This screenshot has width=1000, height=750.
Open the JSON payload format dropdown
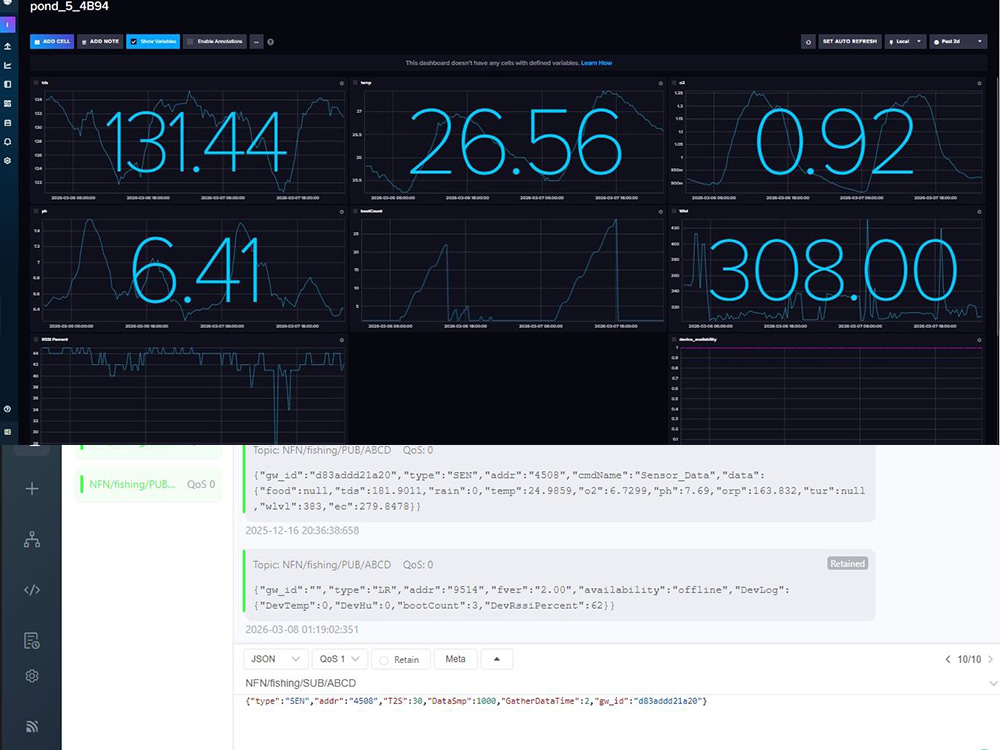point(276,659)
